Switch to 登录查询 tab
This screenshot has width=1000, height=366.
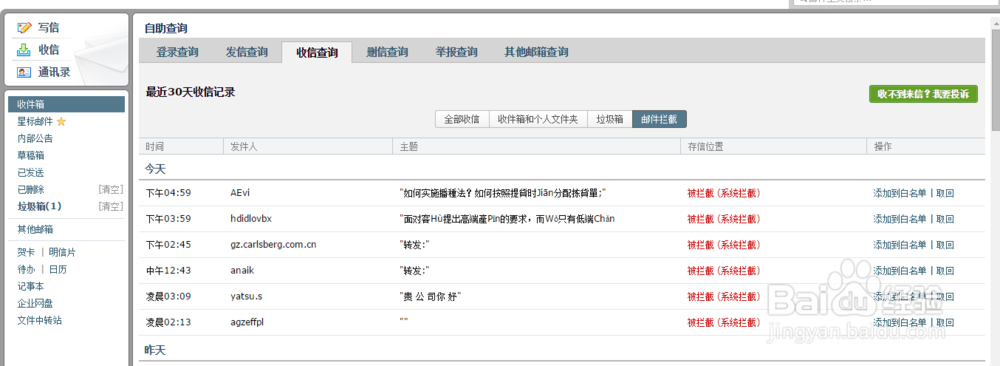coord(177,52)
